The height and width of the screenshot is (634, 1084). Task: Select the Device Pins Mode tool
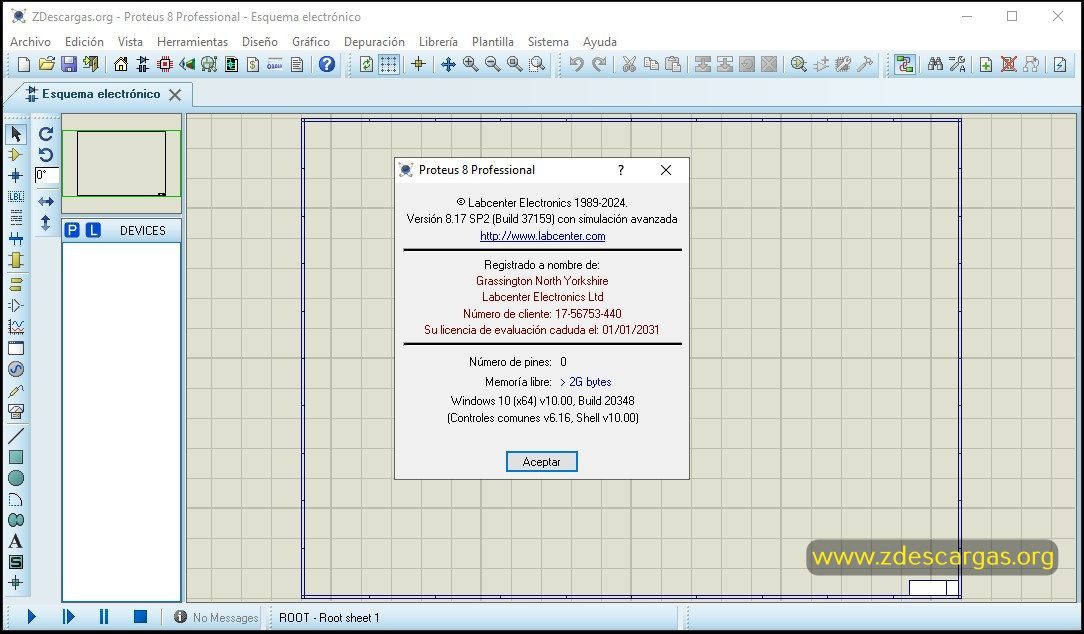[16, 305]
